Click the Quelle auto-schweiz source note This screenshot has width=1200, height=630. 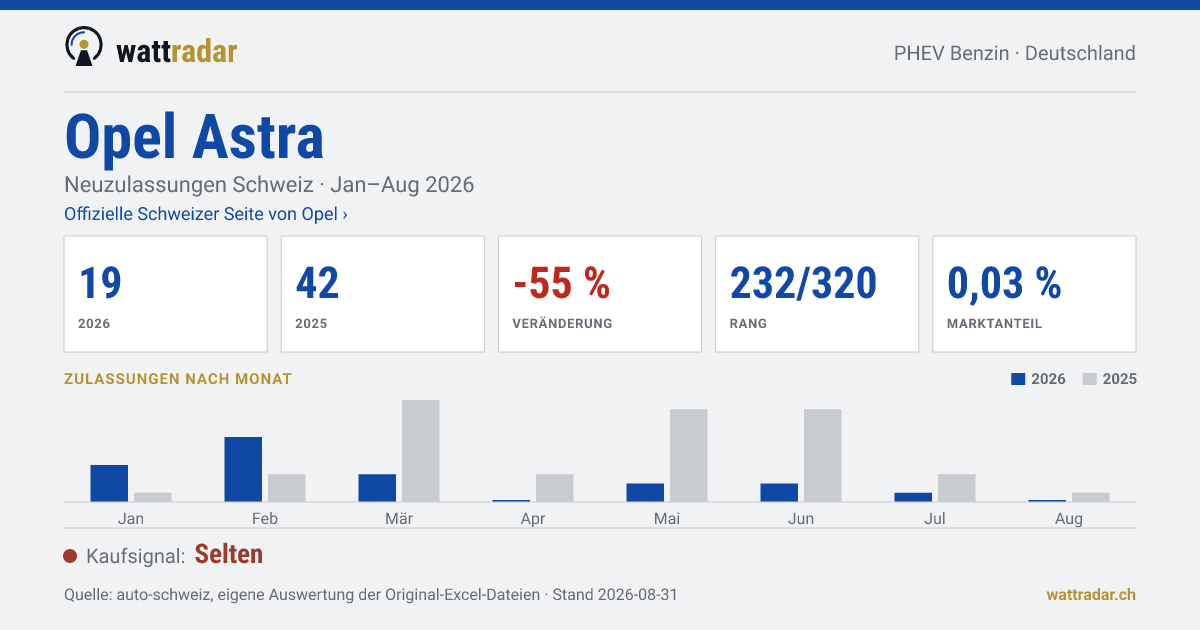click(371, 594)
